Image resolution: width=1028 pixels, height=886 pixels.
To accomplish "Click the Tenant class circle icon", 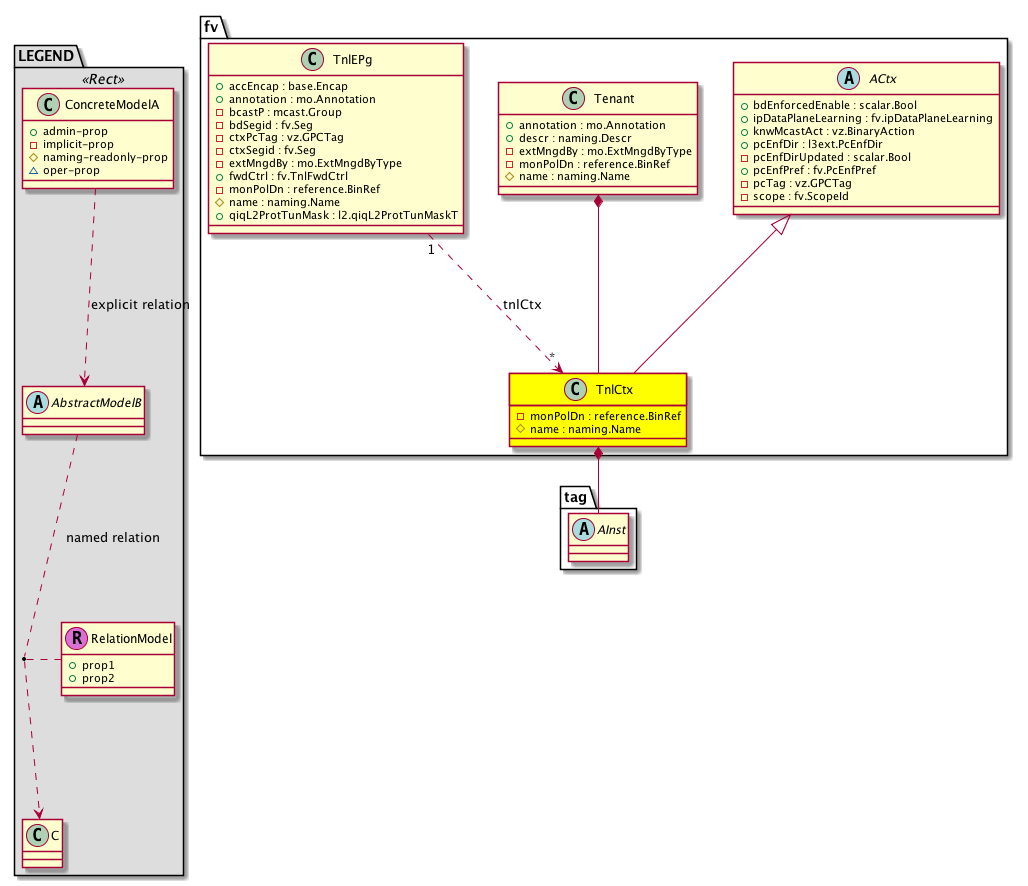I will (x=572, y=98).
